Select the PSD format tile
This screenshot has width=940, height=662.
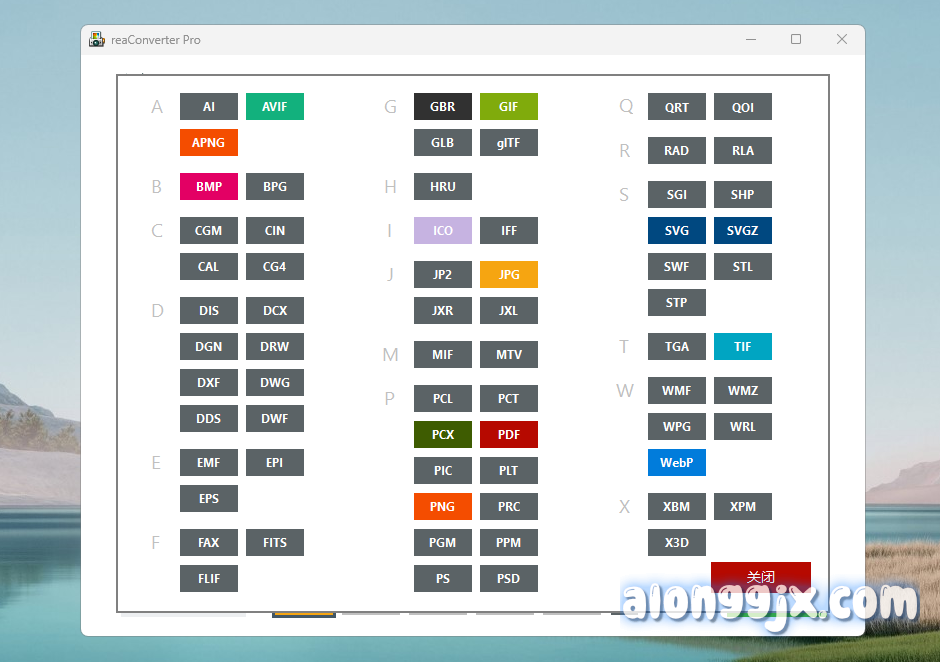[508, 579]
